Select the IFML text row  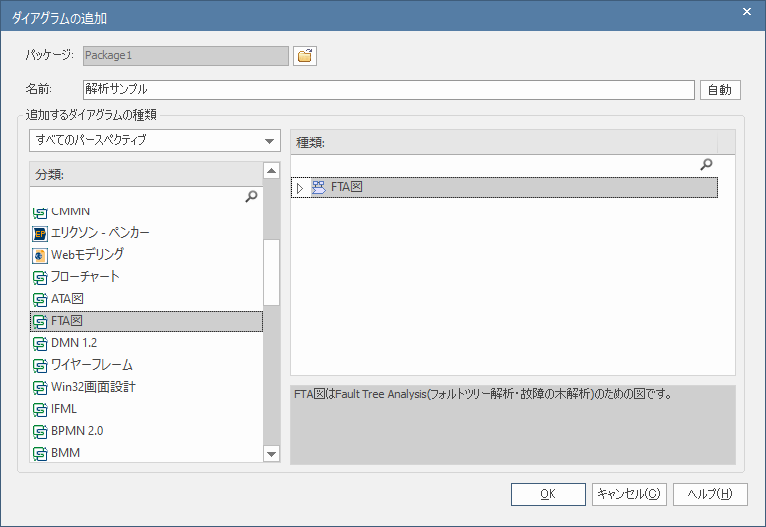click(x=64, y=409)
